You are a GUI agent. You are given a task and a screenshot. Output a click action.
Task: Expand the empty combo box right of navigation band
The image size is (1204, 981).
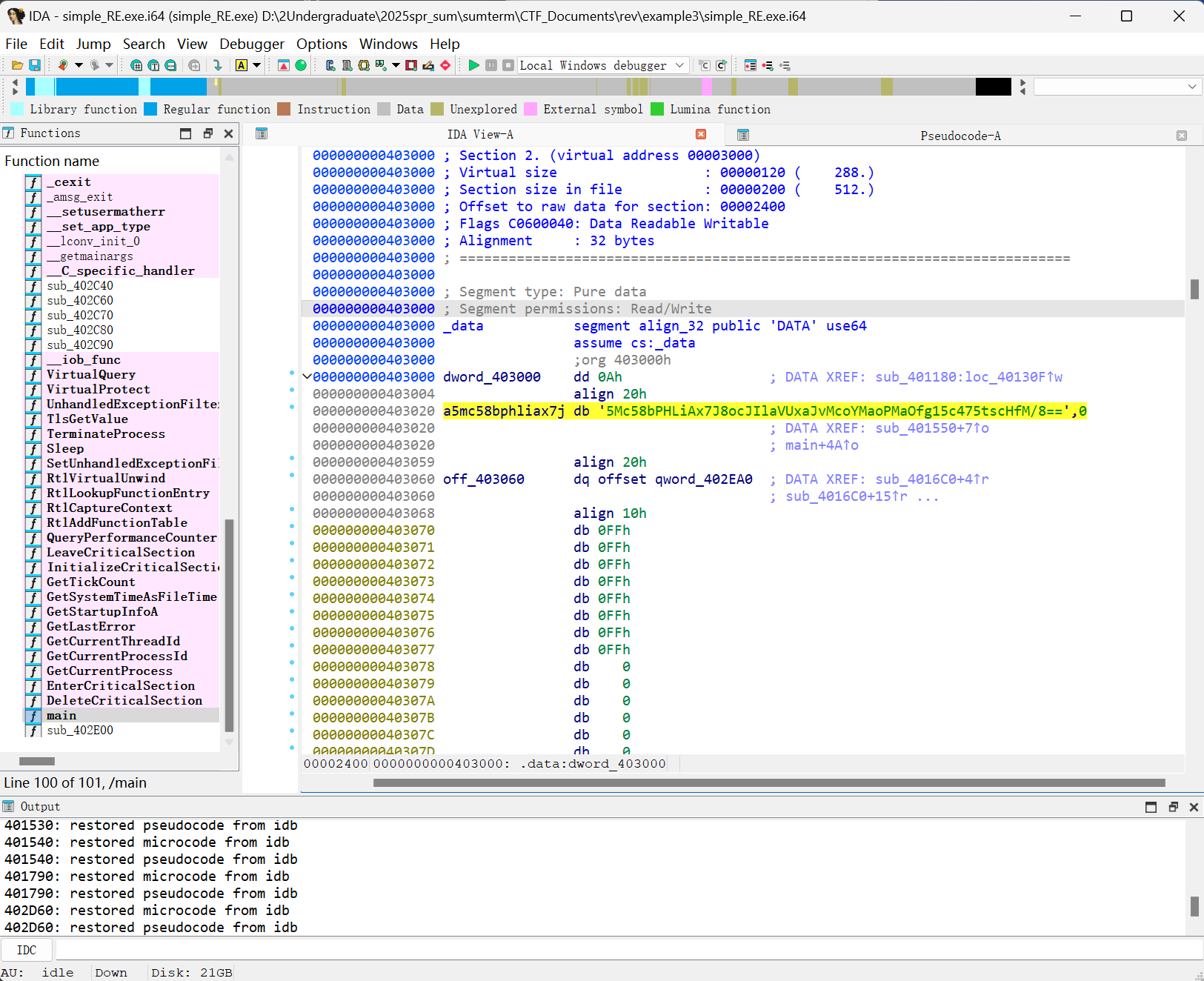click(1191, 87)
